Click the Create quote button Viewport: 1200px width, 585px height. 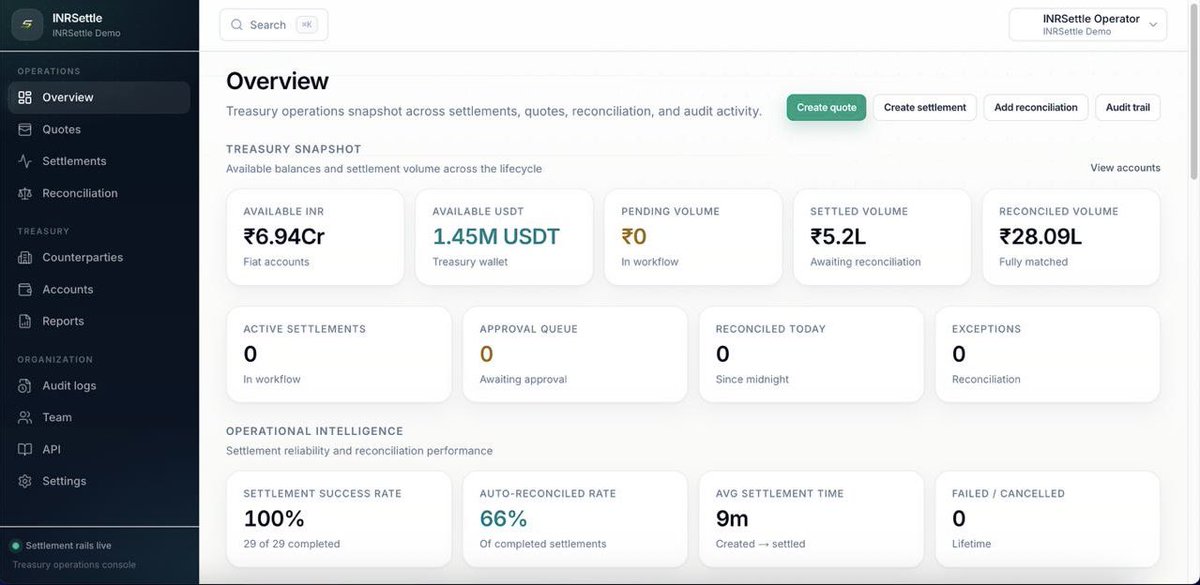[826, 107]
